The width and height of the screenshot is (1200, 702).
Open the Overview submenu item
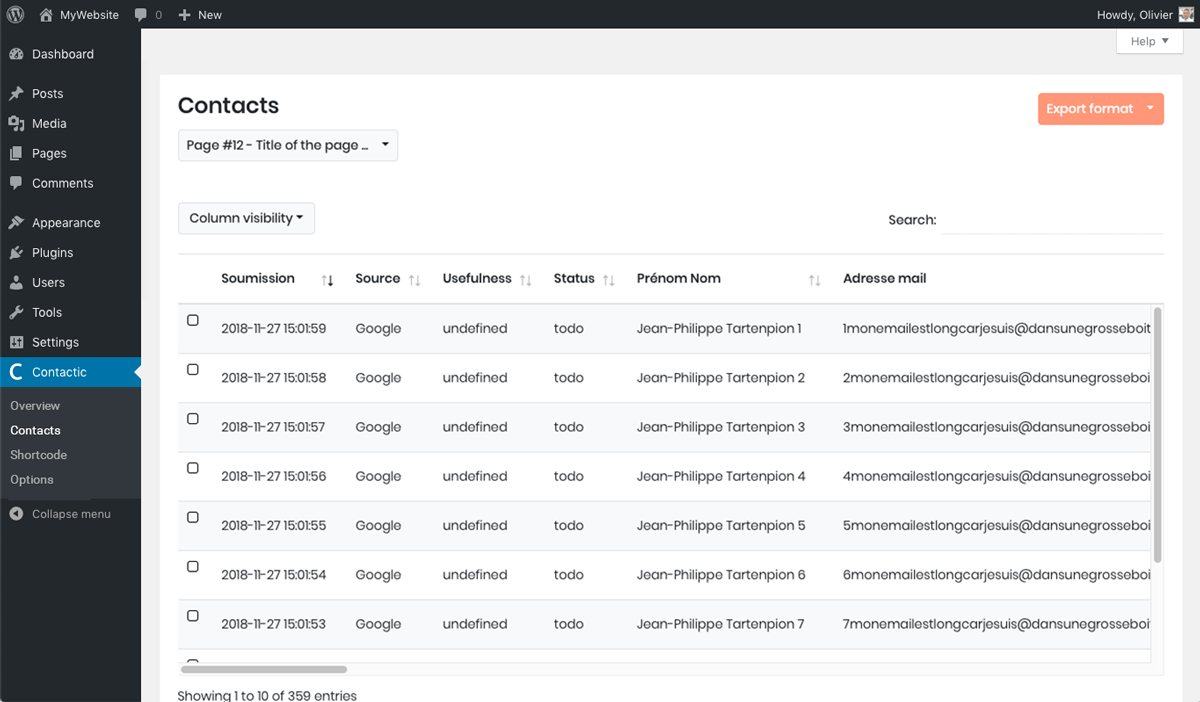point(35,406)
